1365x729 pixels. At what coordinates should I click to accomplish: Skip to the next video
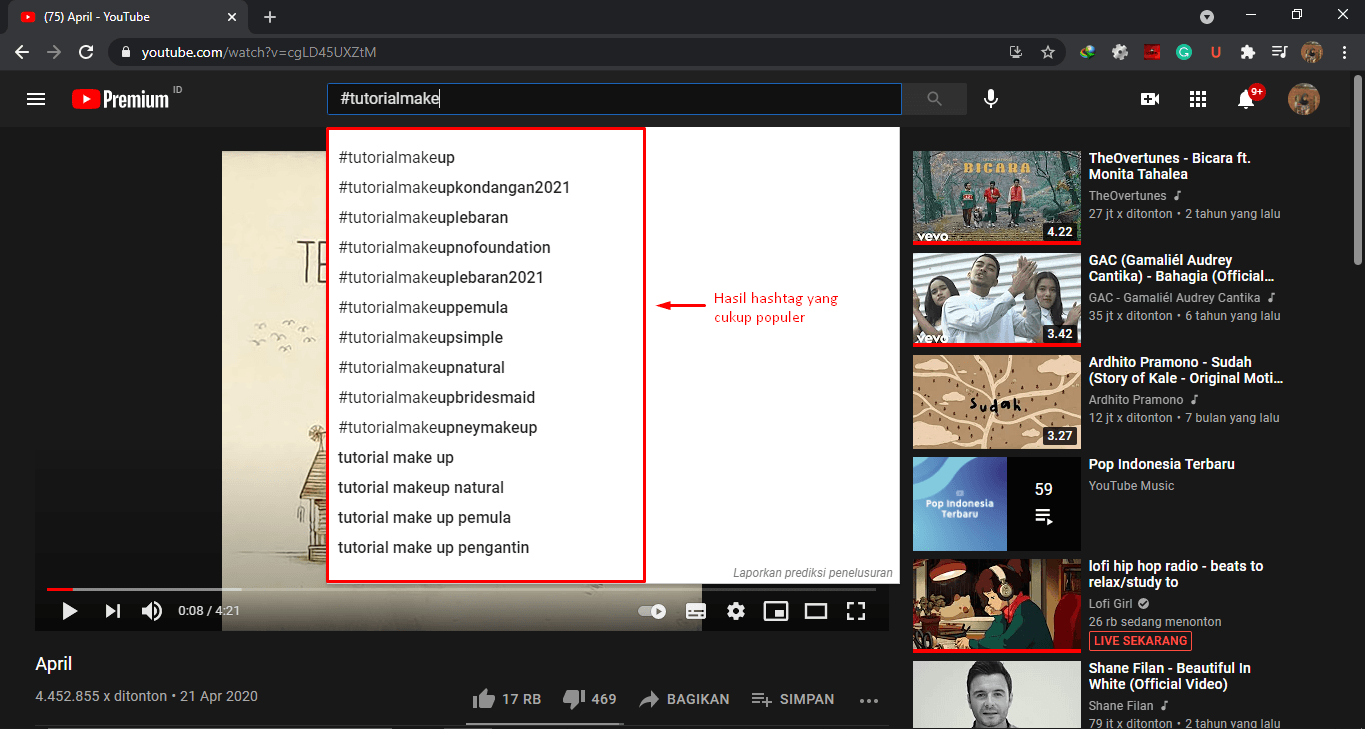[112, 611]
